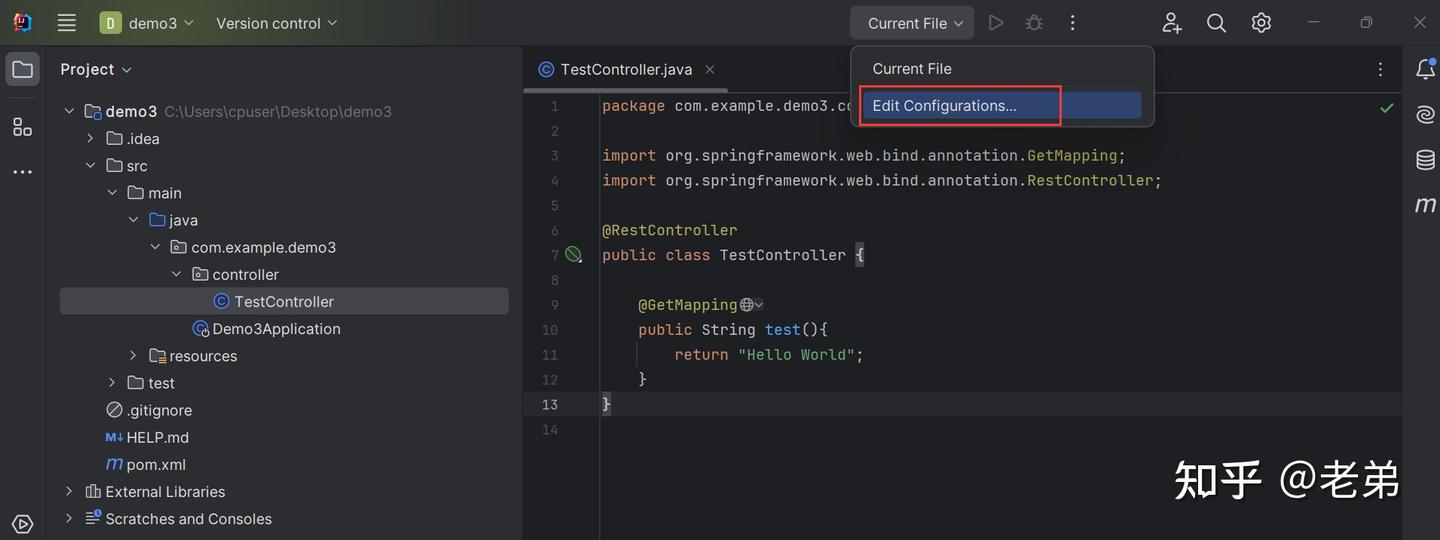The width and height of the screenshot is (1440, 540).
Task: Click the Spring bean gutter icon
Action: [573, 255]
